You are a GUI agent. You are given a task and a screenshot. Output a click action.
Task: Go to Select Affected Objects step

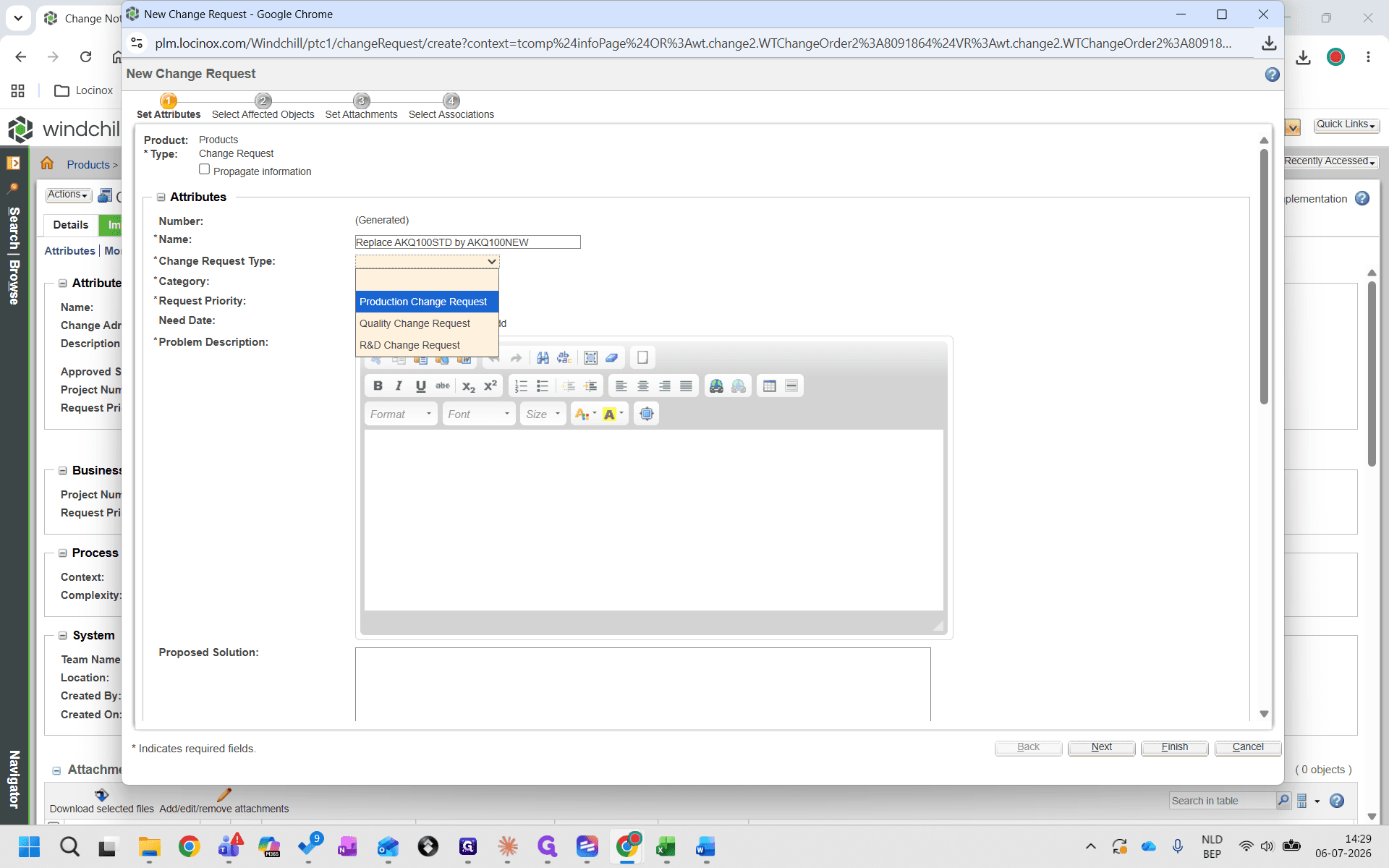click(263, 106)
